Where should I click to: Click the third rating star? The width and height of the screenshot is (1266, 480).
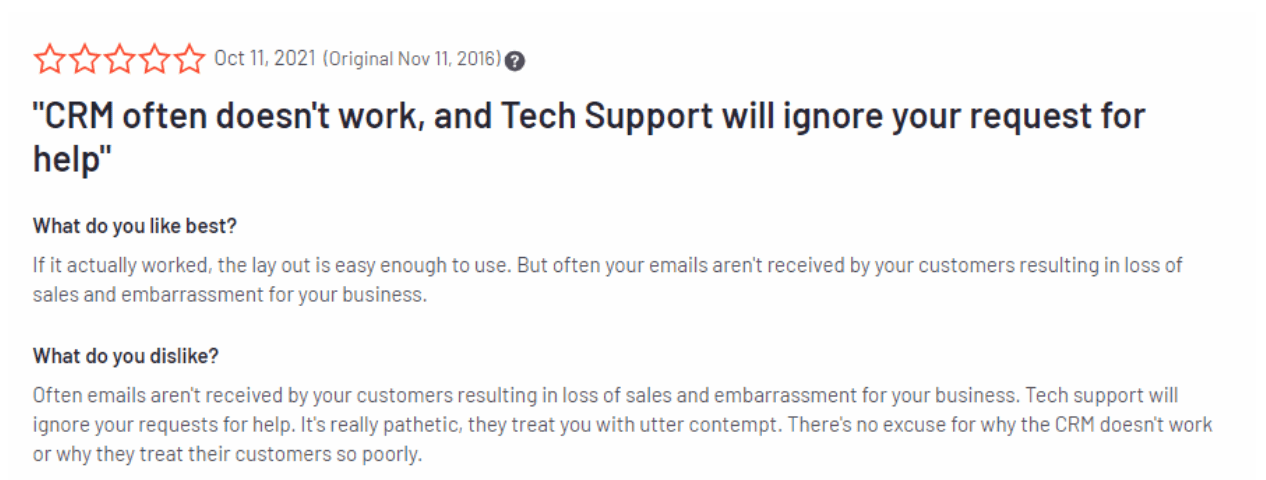click(118, 60)
